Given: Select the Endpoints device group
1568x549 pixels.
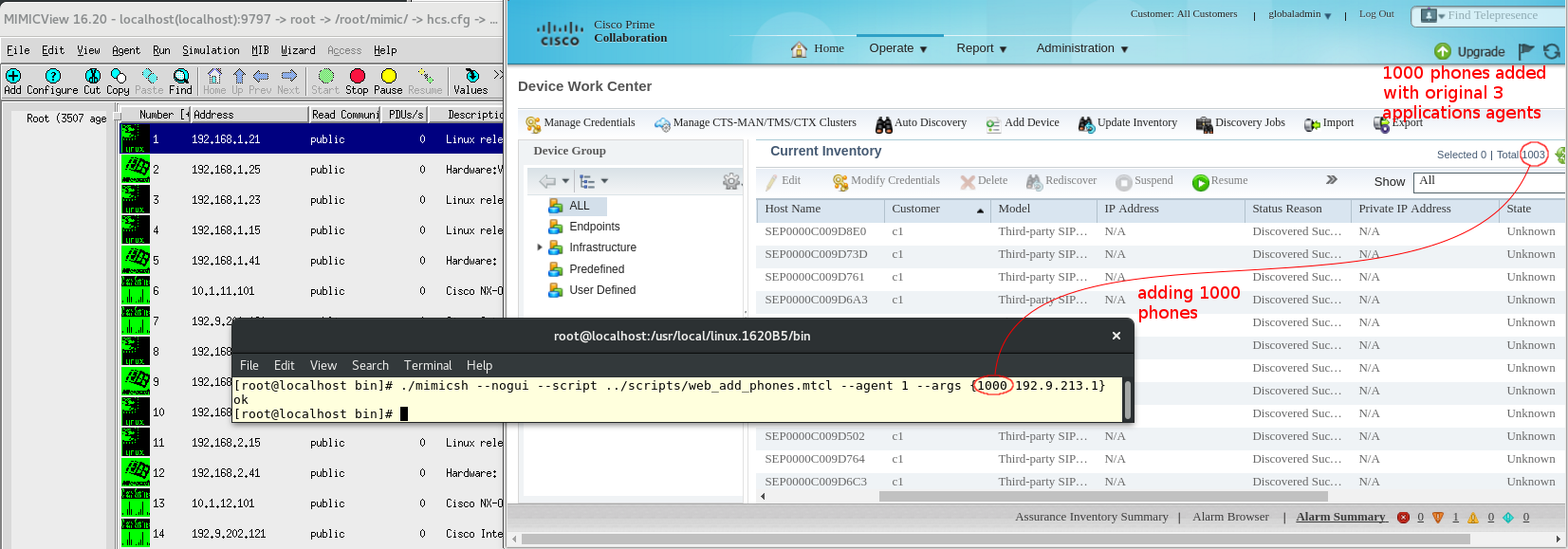Looking at the screenshot, I should (595, 227).
